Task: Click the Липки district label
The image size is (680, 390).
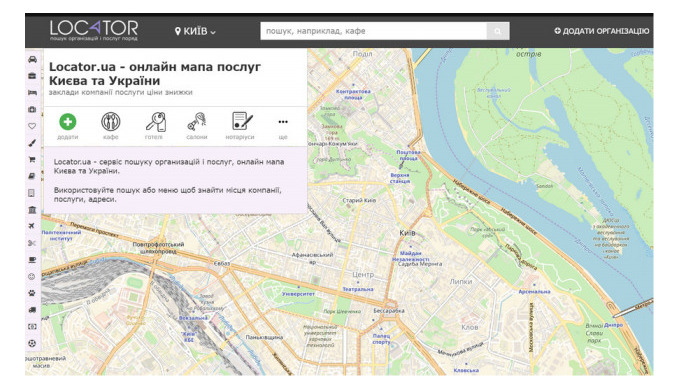Action: click(461, 282)
